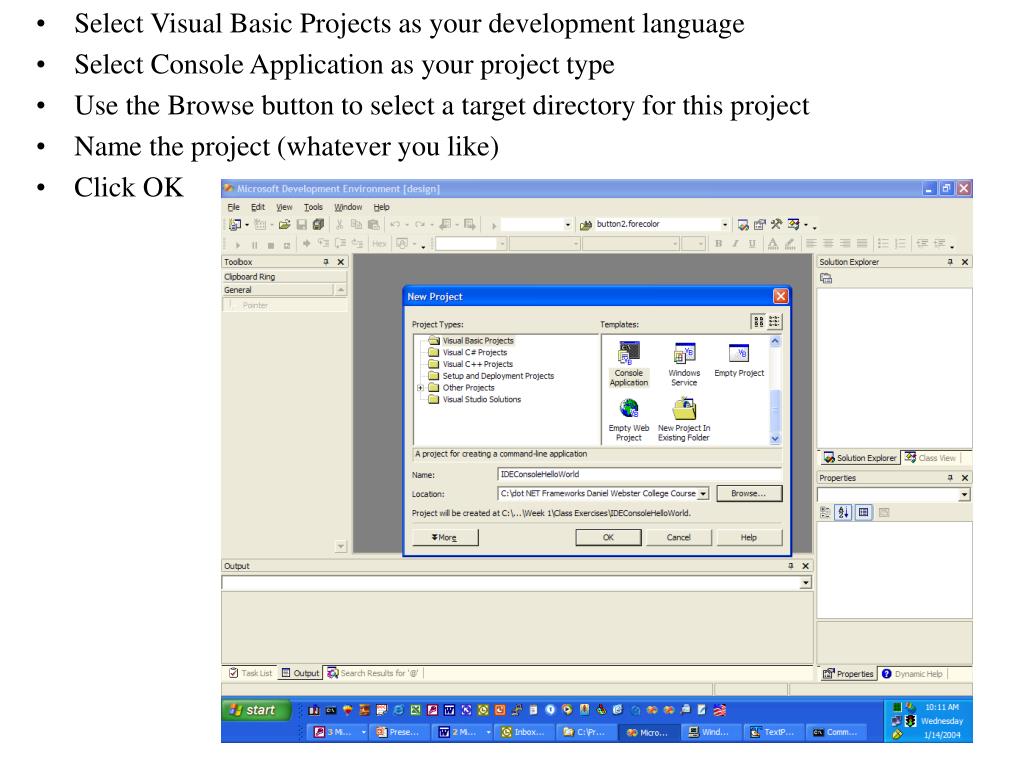This screenshot has height=768, width=1024.
Task: Open the New Project icon dropdown arrow
Action: coord(247,225)
